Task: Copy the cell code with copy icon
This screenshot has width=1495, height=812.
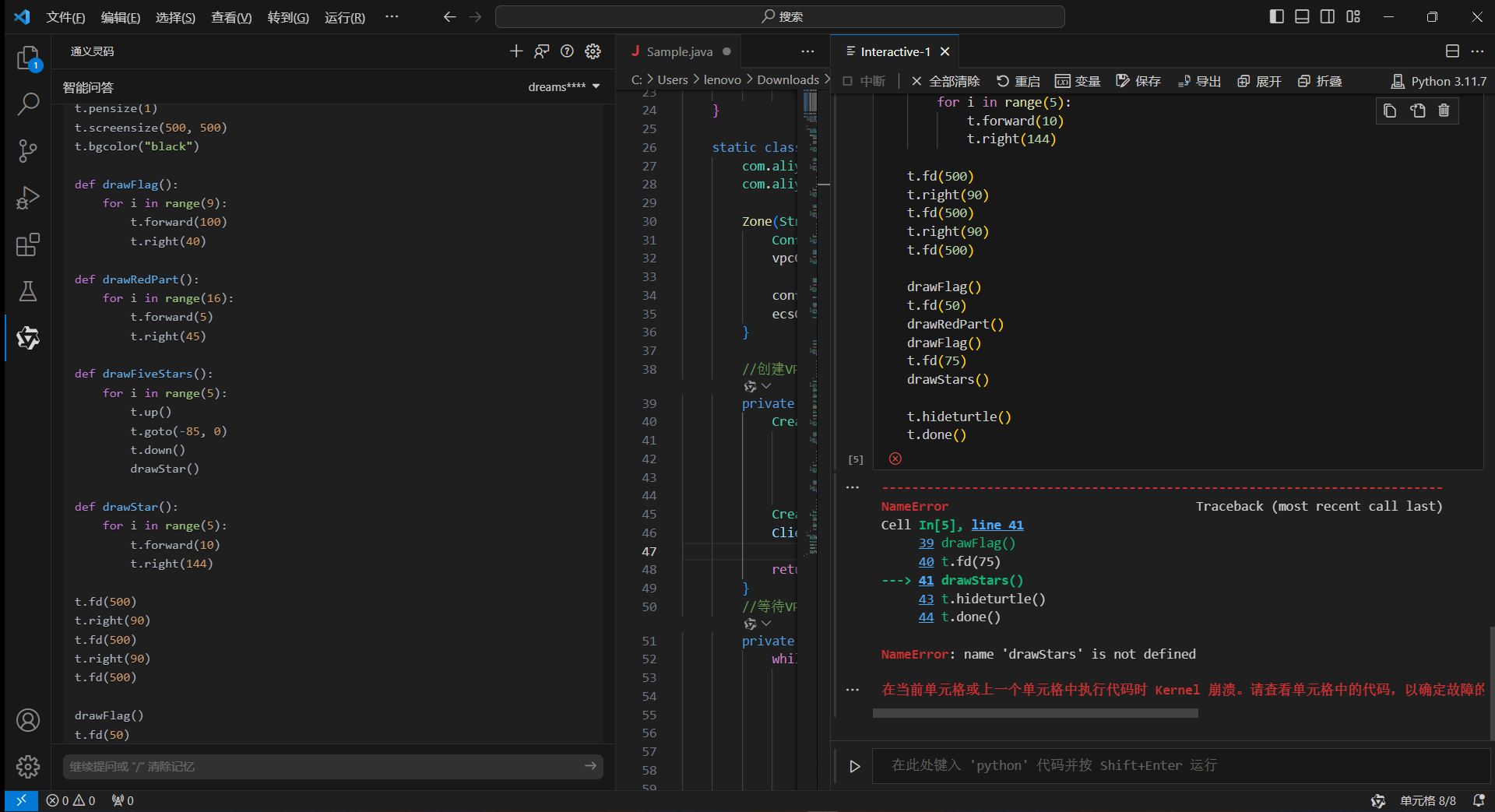Action: click(1391, 111)
